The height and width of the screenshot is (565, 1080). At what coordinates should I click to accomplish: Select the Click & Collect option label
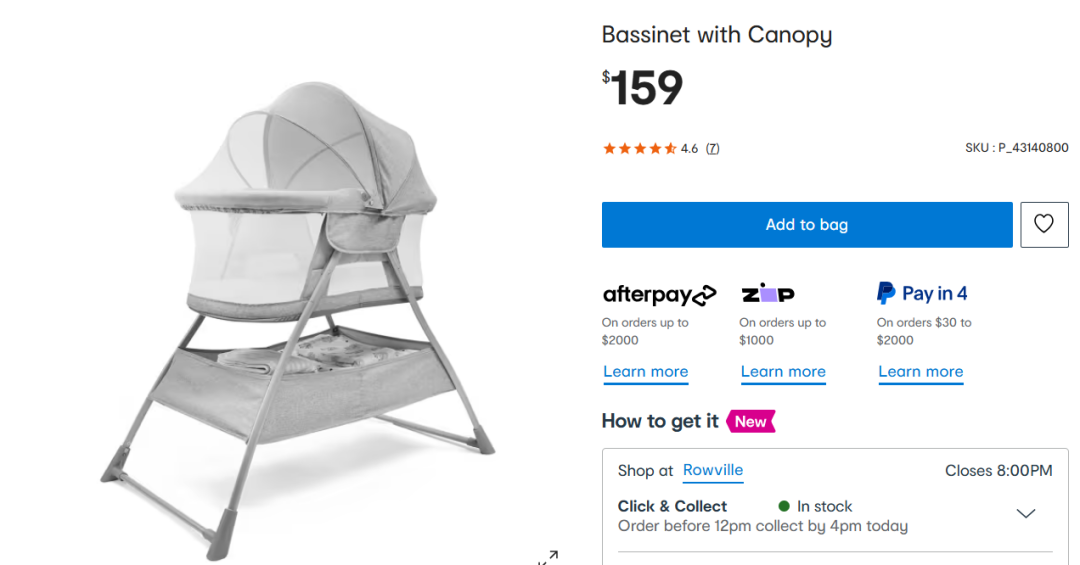point(672,506)
